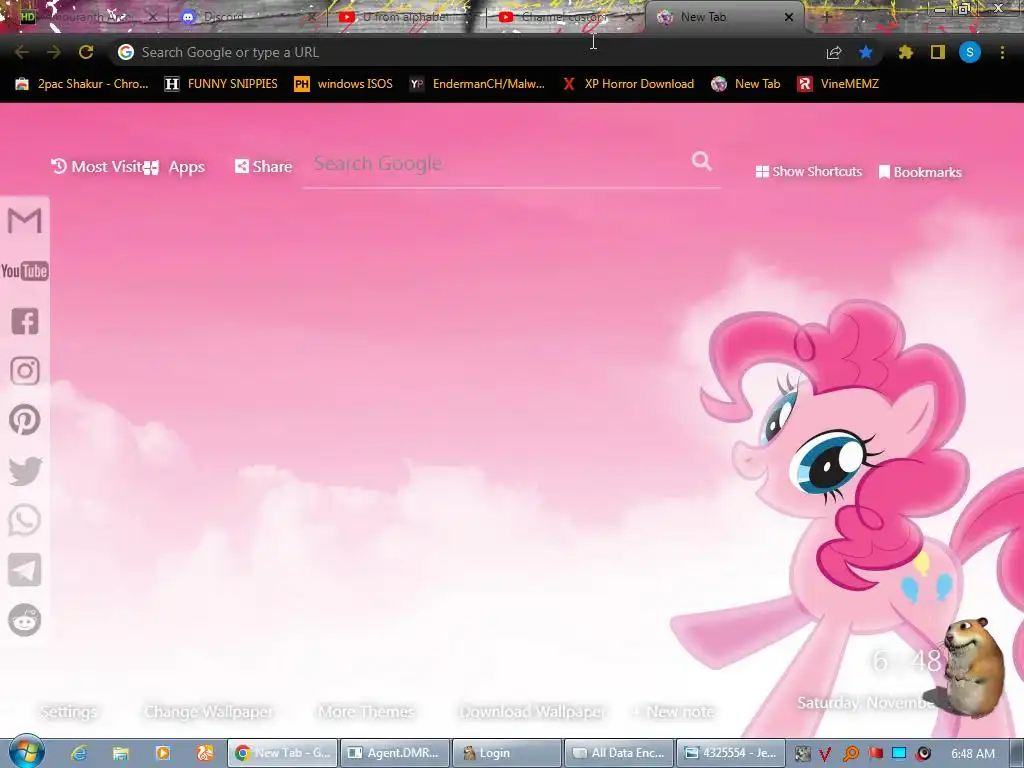Open the FUNNY SNIPPIES bookmark
Viewport: 1024px width, 768px height.
221,84
